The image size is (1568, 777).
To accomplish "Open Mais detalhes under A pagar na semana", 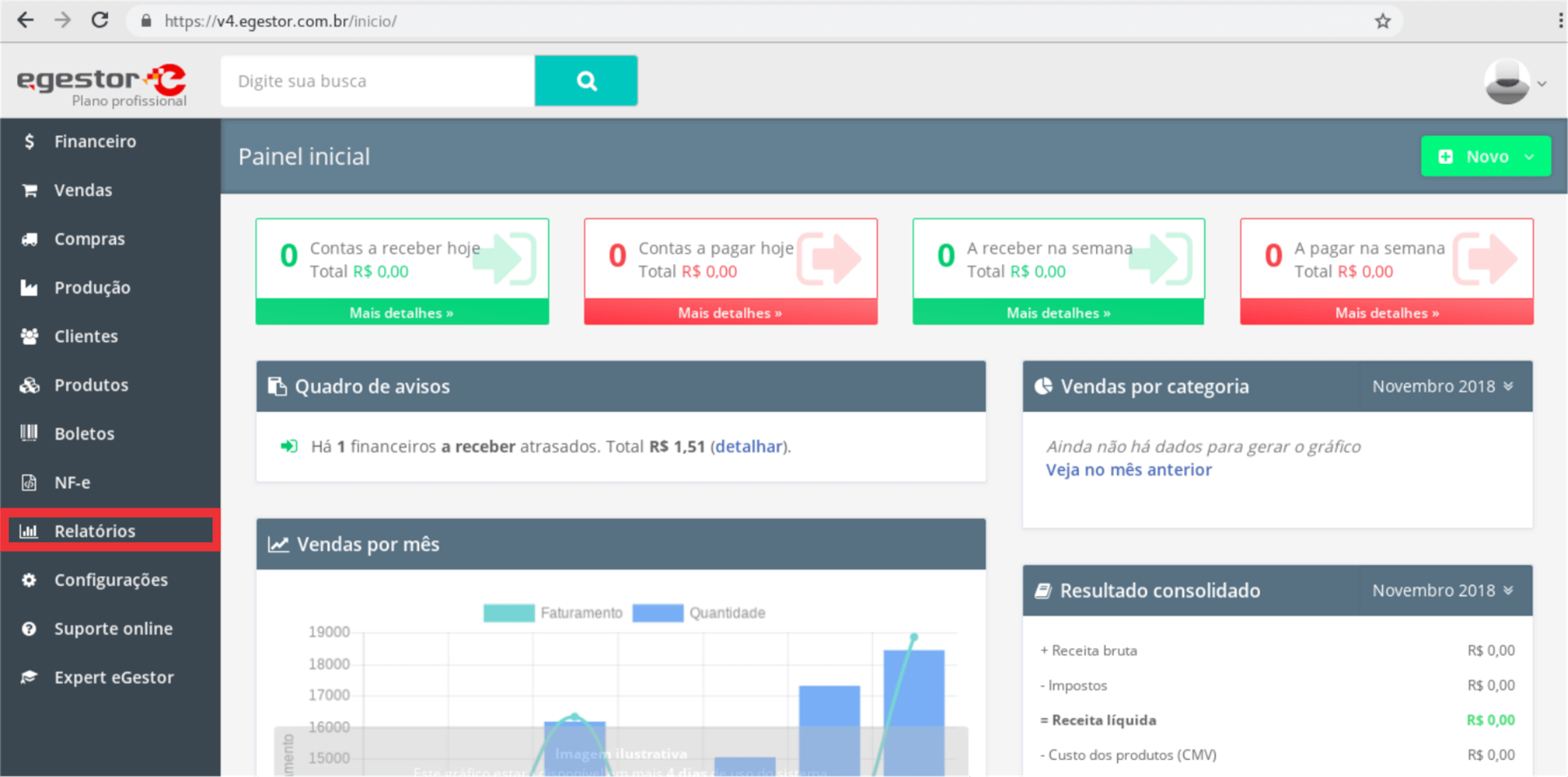I will click(x=1387, y=313).
